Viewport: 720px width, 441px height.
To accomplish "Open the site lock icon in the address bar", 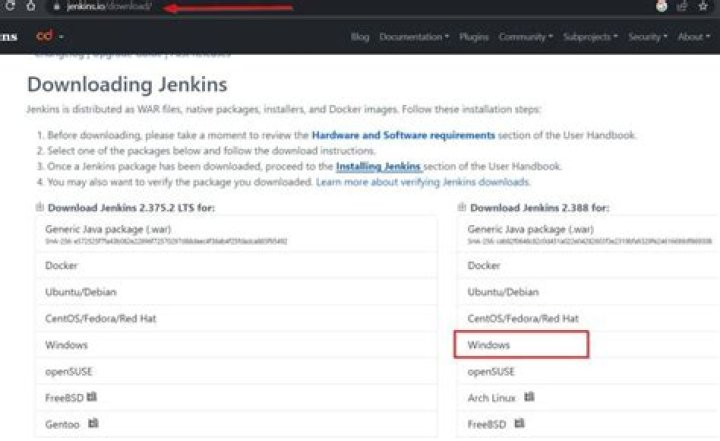I will coord(57,7).
